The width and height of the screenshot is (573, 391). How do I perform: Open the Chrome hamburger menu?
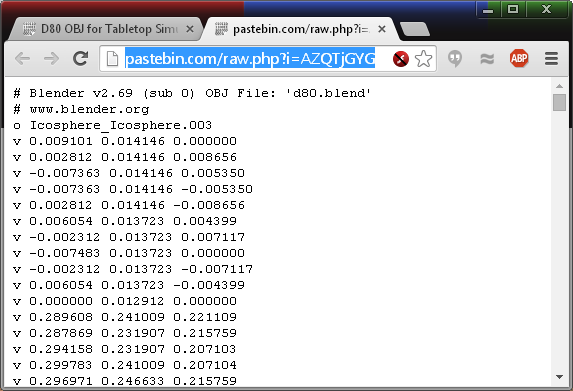point(551,58)
